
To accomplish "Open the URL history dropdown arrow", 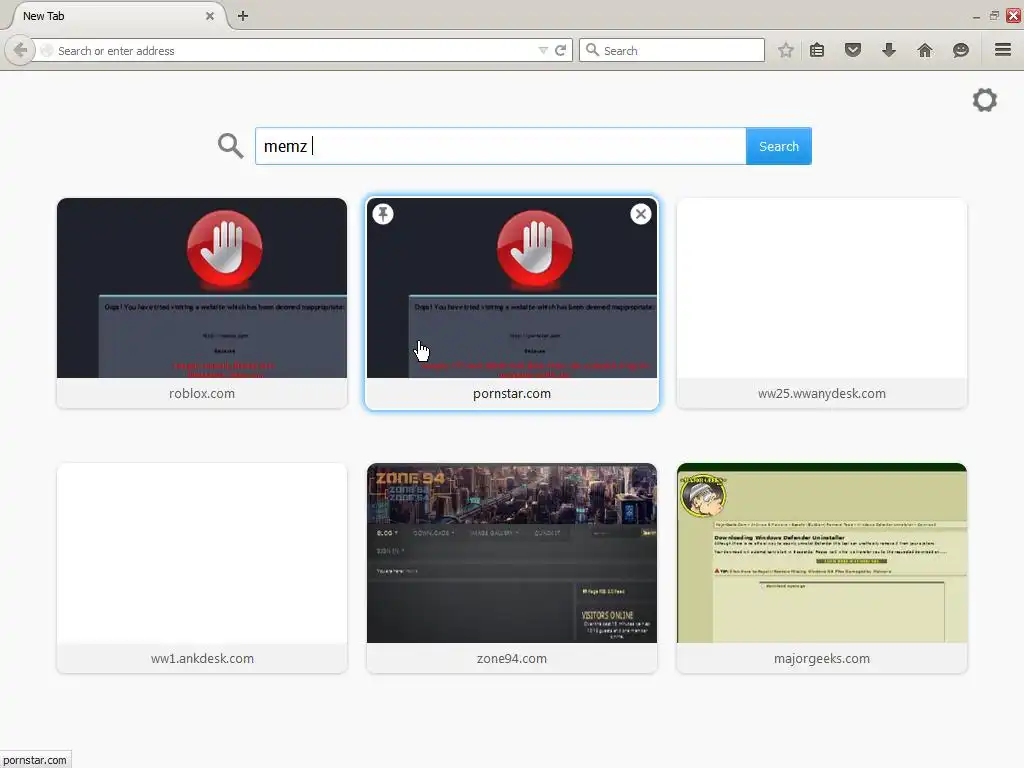I will pyautogui.click(x=543, y=50).
